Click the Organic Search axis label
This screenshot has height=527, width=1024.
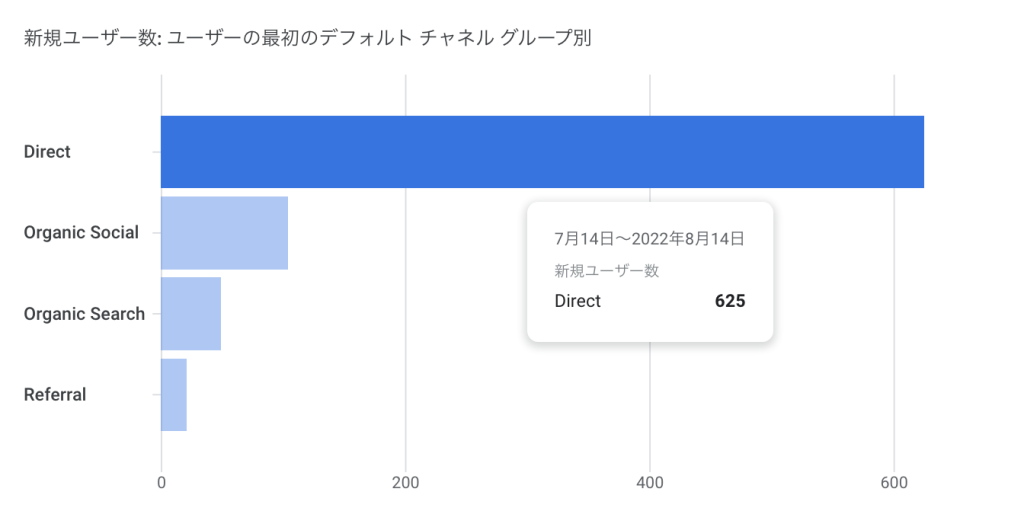(84, 314)
